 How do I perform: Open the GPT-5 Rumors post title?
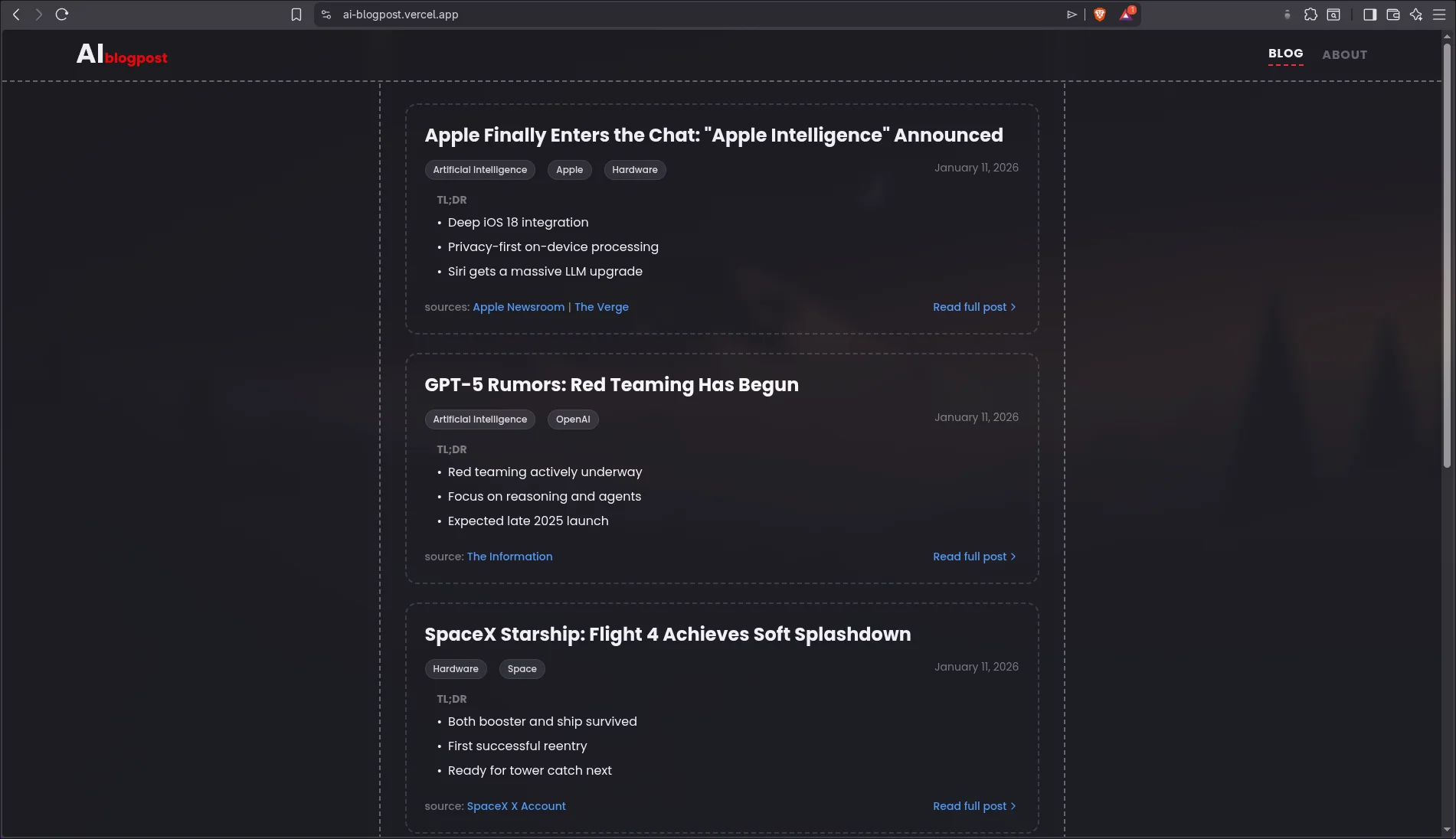point(611,385)
